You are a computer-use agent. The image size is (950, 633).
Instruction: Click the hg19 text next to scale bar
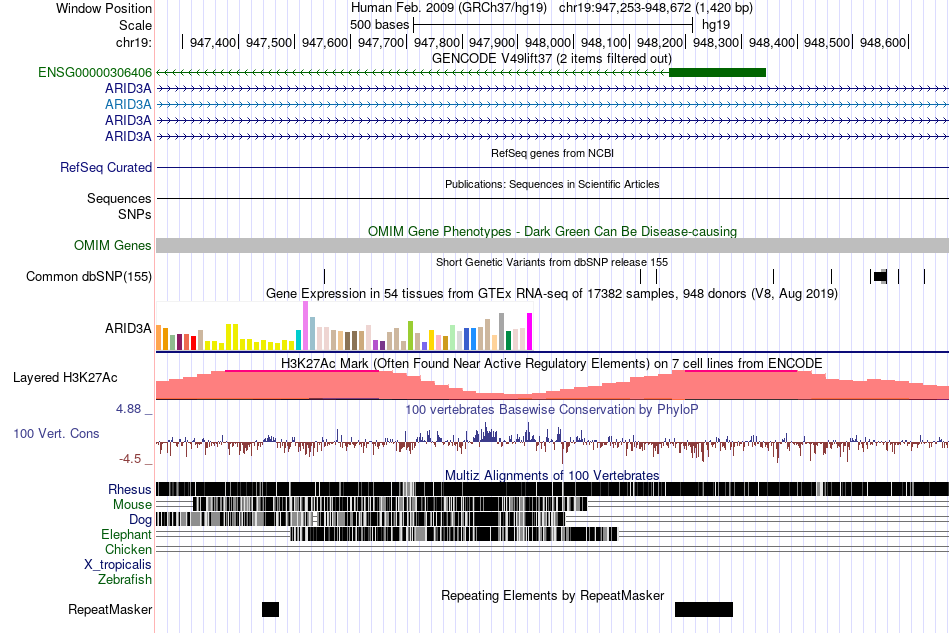716,25
